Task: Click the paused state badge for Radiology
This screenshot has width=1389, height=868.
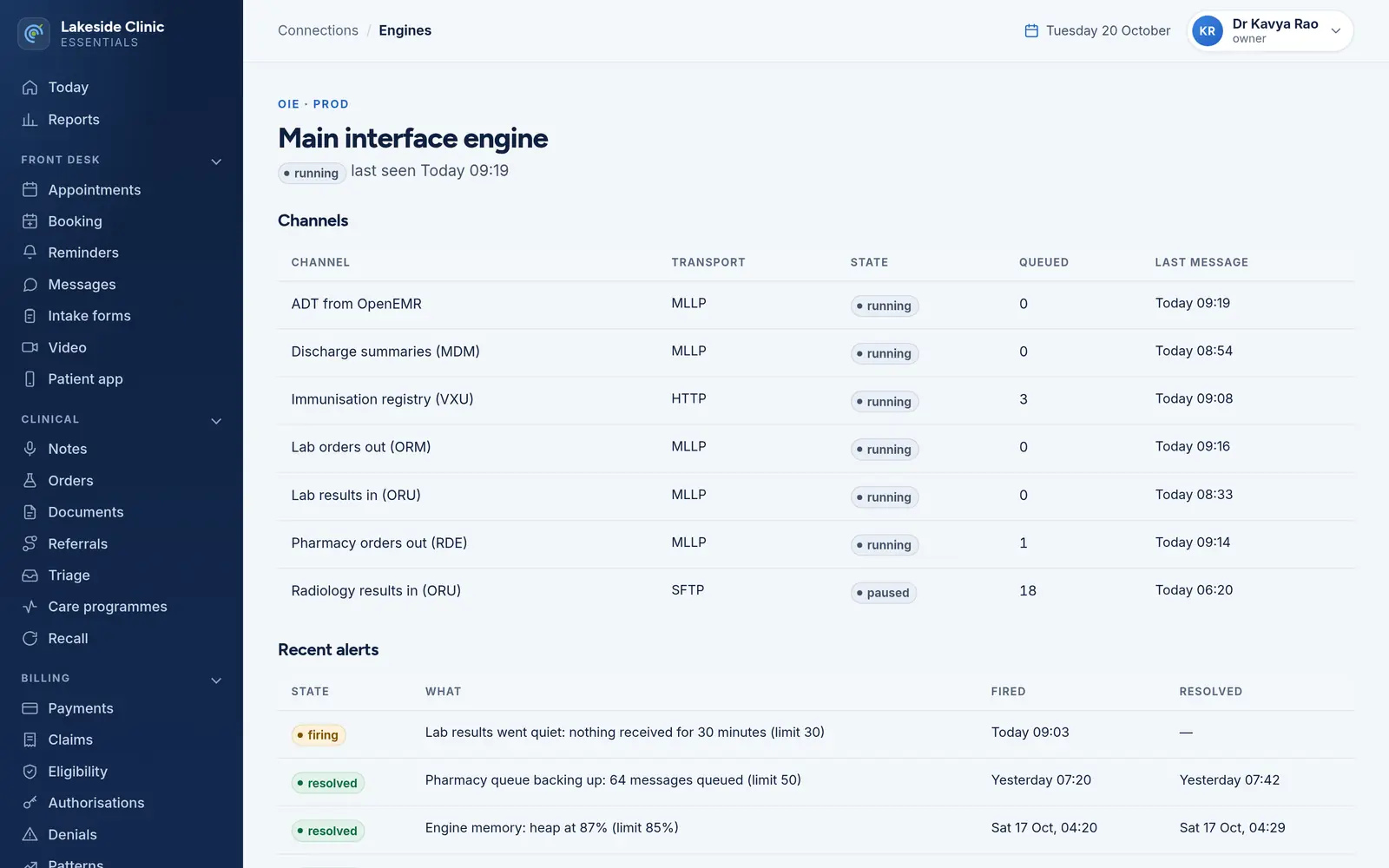Action: (884, 593)
